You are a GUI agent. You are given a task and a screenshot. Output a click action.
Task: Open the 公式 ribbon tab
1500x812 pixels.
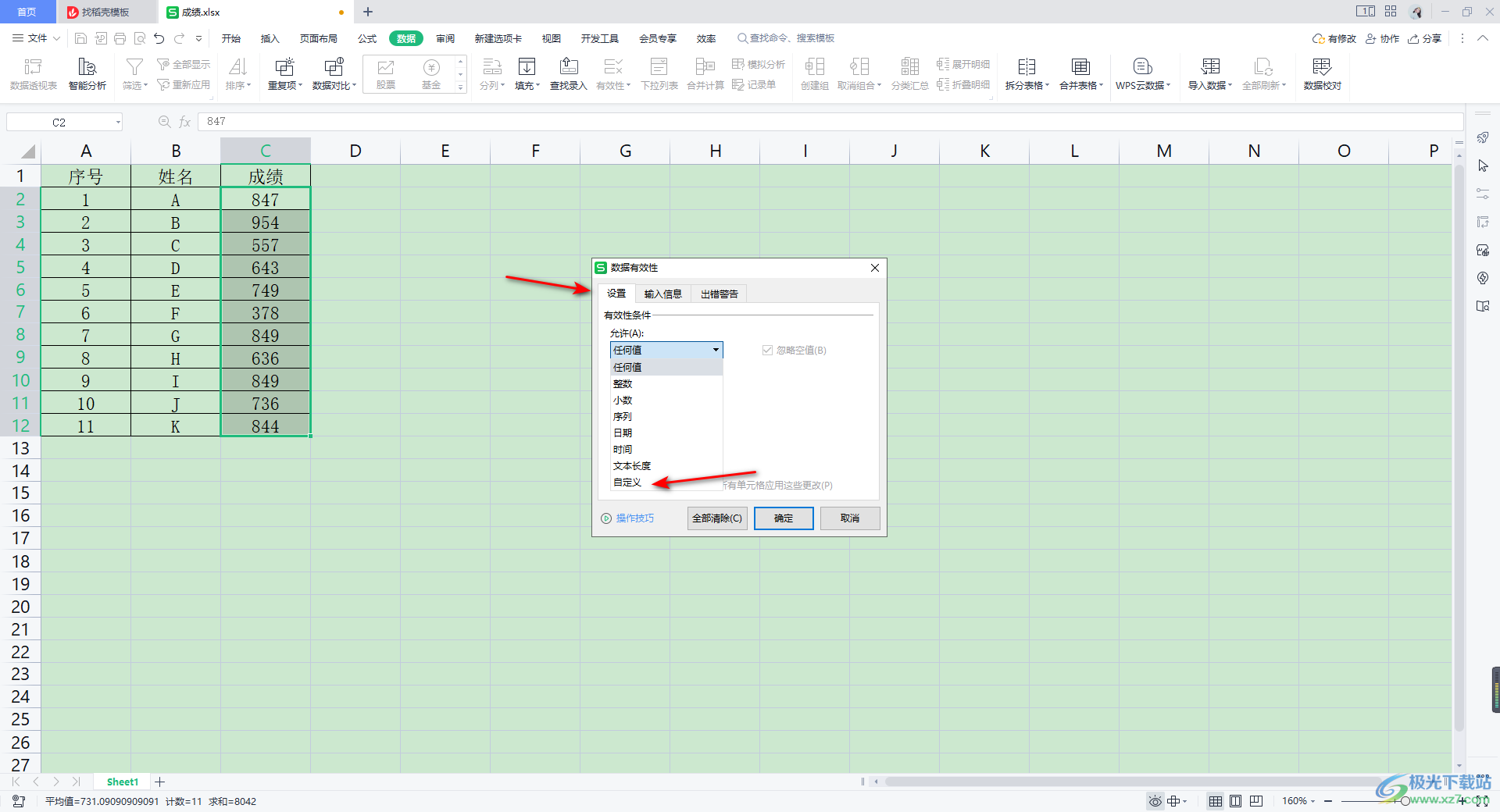(367, 38)
